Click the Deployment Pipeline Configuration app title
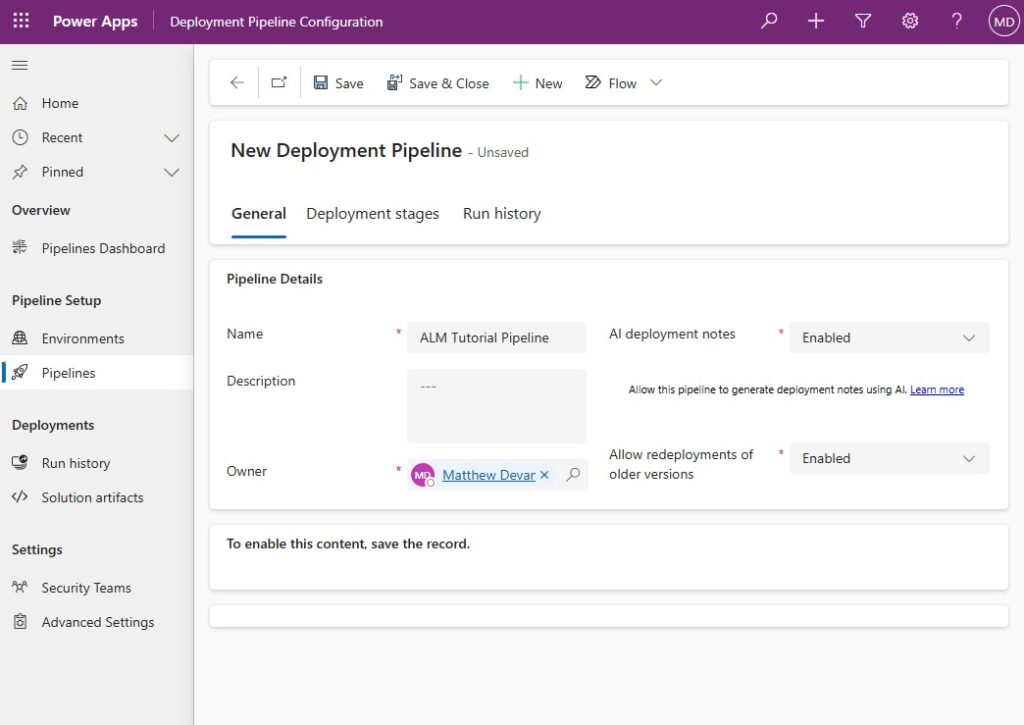The height and width of the screenshot is (725, 1024). (276, 22)
